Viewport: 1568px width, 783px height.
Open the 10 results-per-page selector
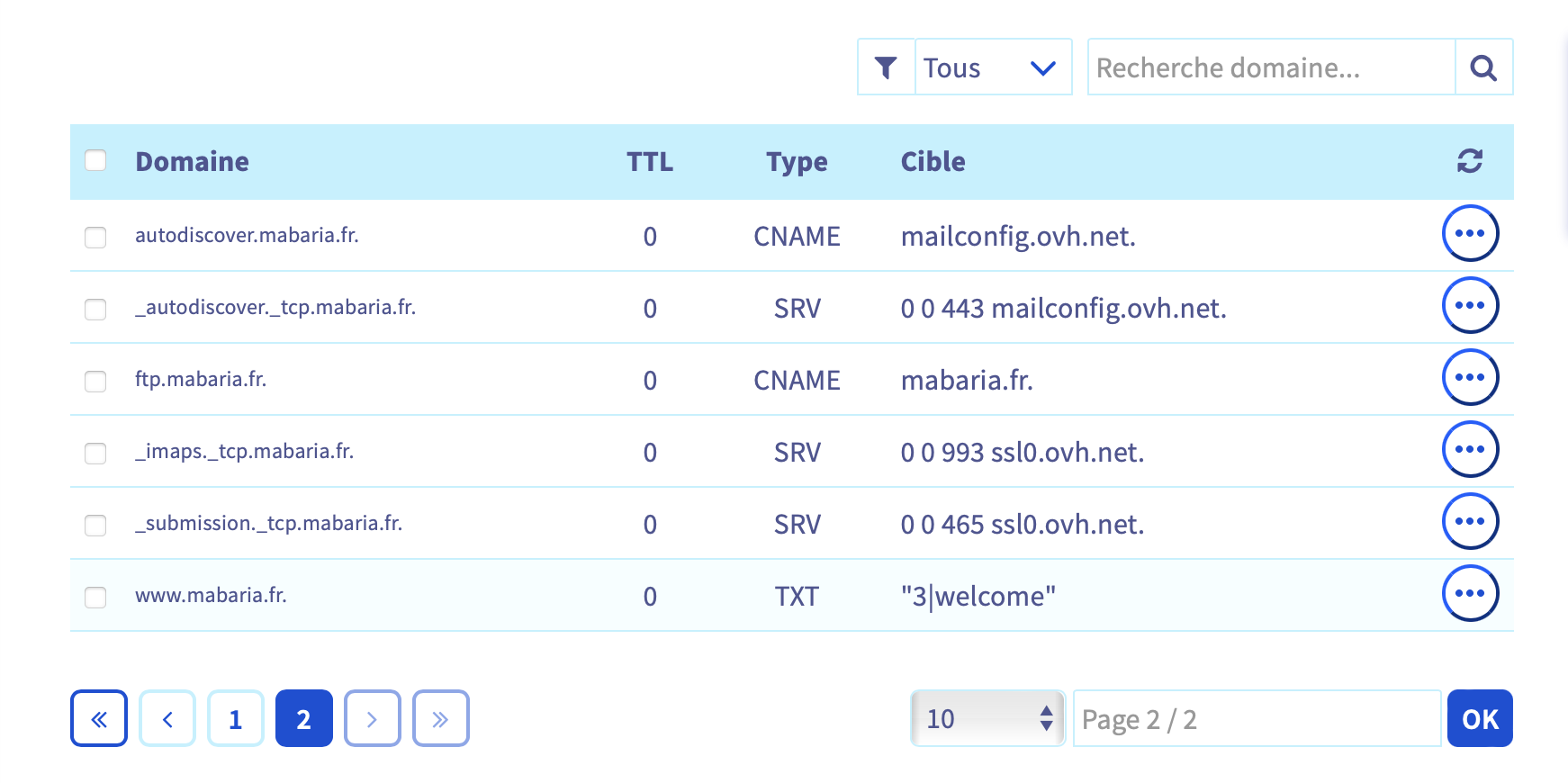987,718
